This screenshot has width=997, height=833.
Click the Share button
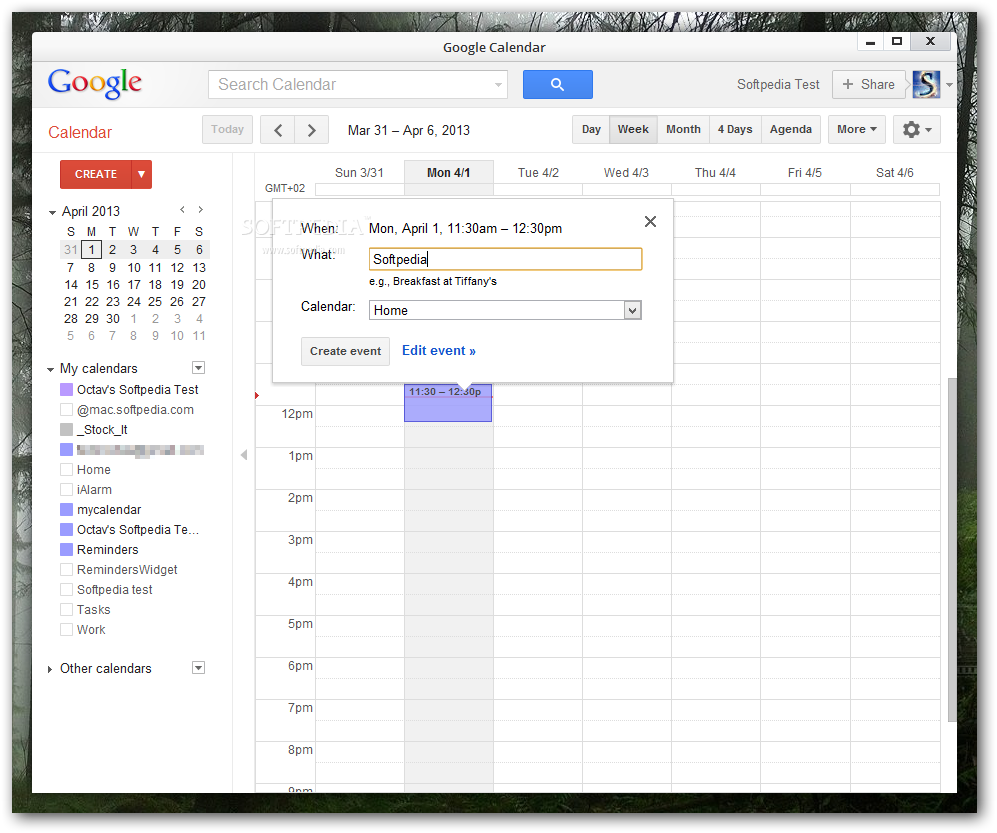(x=869, y=85)
